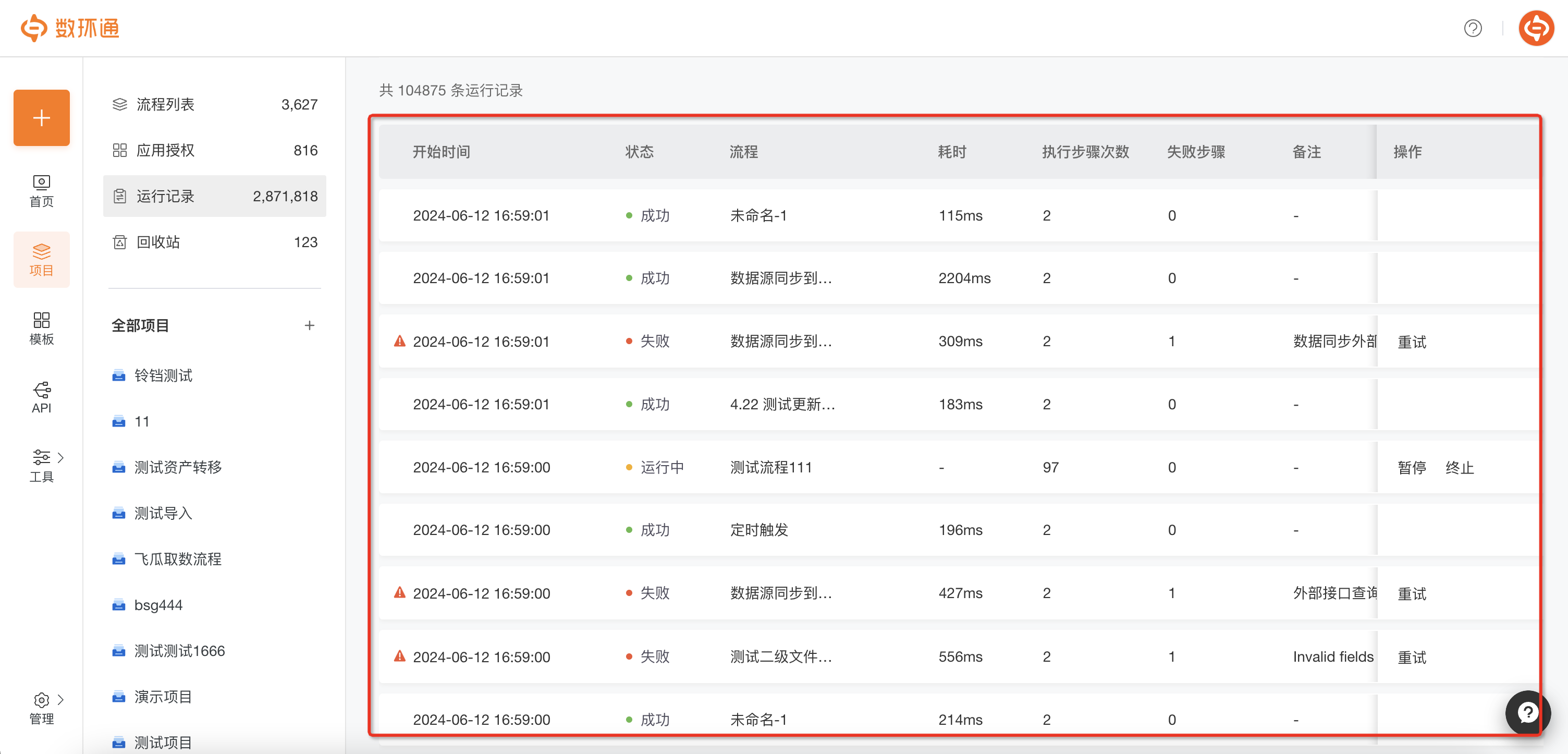Click the 97 step count cell
1568x754 pixels.
(1050, 468)
